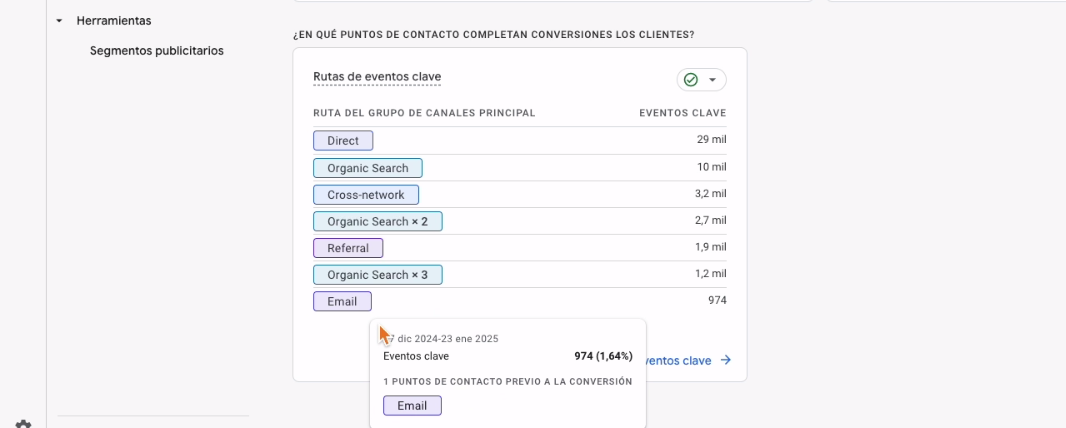The height and width of the screenshot is (428, 1066).
Task: Click the Organic Search × 2 chip
Action: pyautogui.click(x=377, y=221)
